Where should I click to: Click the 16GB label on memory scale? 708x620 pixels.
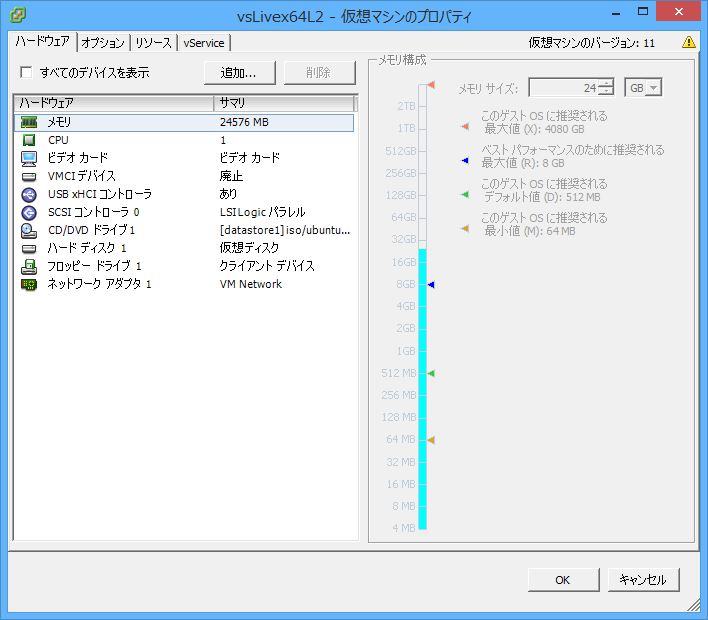pos(404,262)
